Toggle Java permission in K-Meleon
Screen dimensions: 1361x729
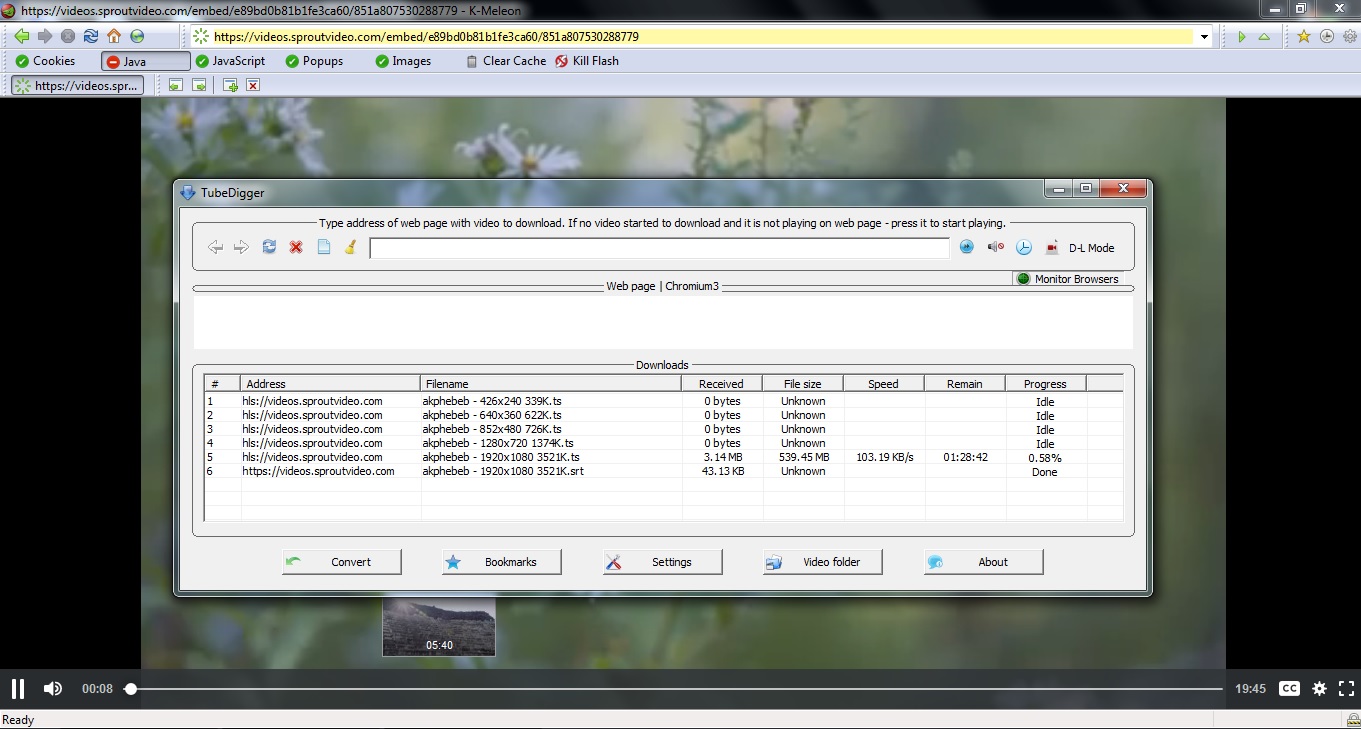pos(145,61)
